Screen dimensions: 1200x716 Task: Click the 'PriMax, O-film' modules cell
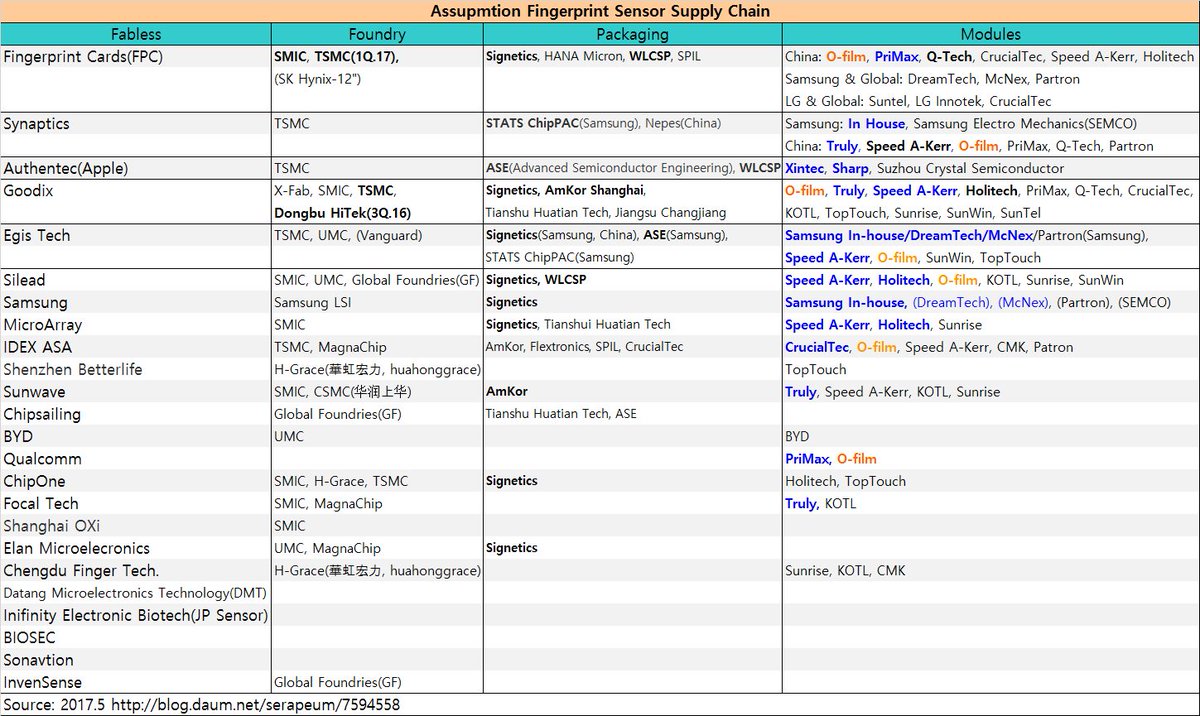pyautogui.click(x=830, y=459)
